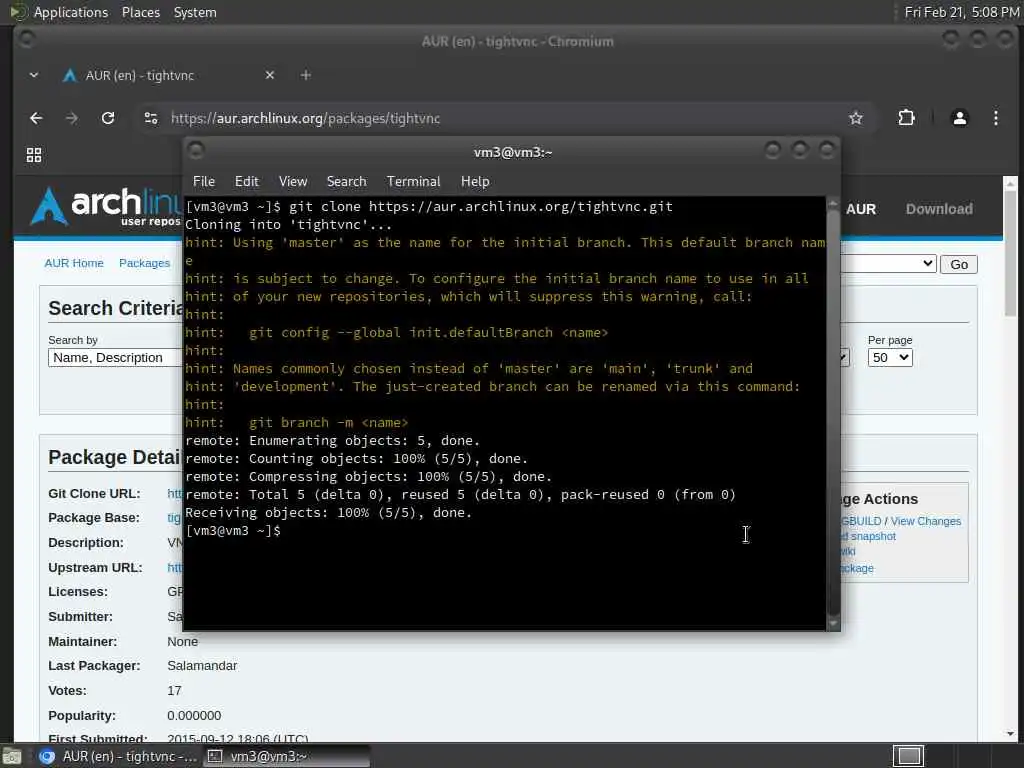
Task: Open the Places panel menu
Action: pos(141,12)
